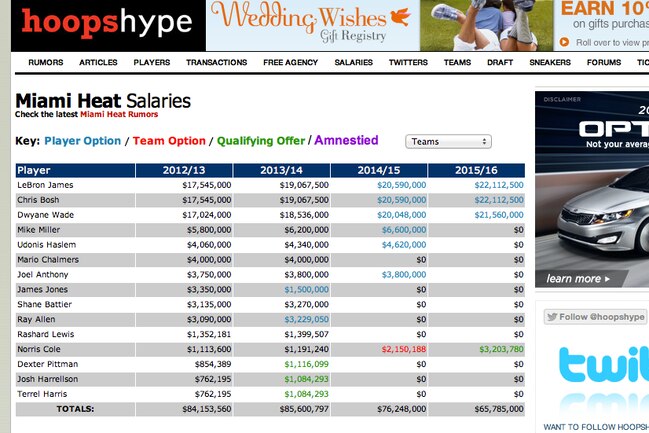Select Udonis Haslem player name
649x433 pixels.
pyautogui.click(x=46, y=245)
